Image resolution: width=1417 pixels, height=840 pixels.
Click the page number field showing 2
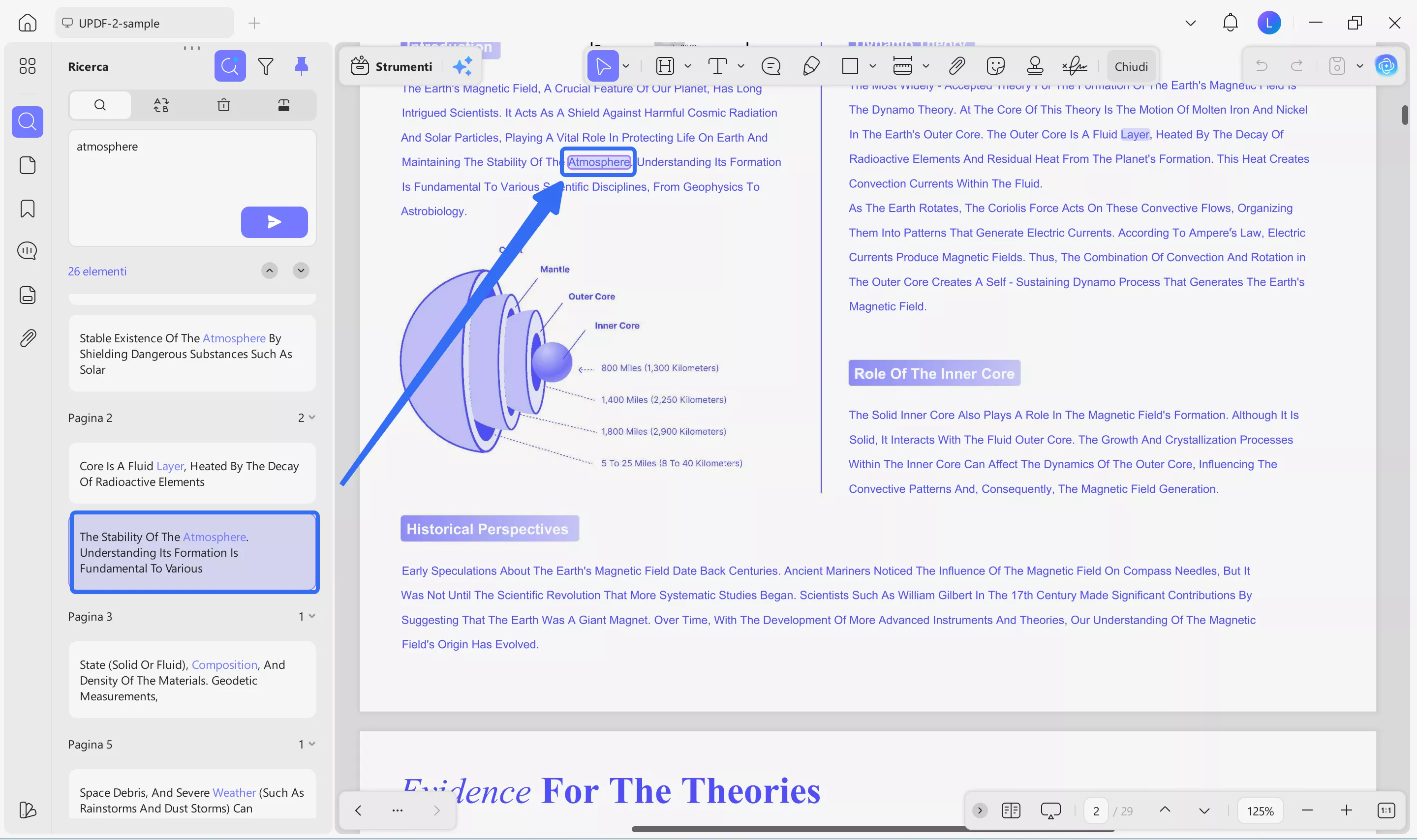[1096, 810]
